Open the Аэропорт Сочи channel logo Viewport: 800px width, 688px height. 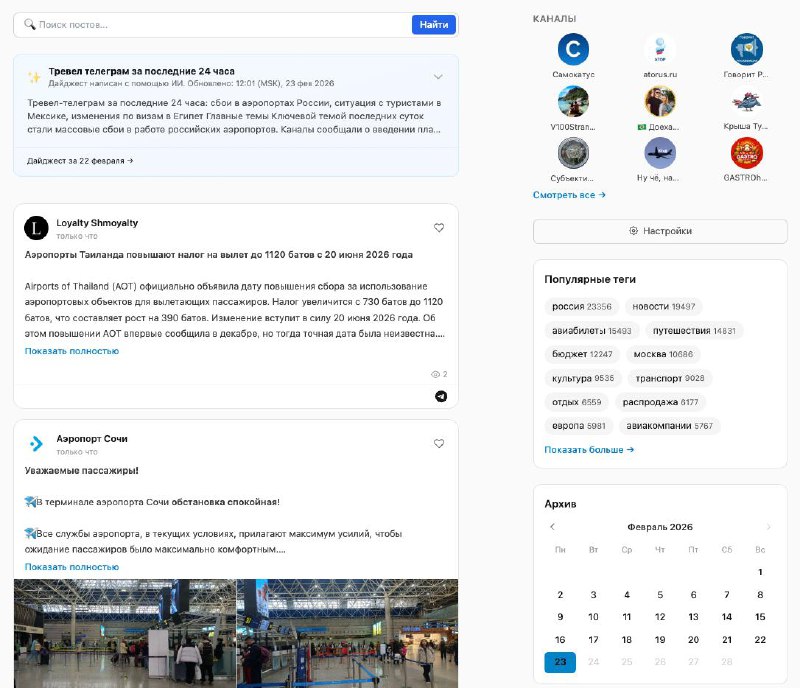pyautogui.click(x=36, y=444)
